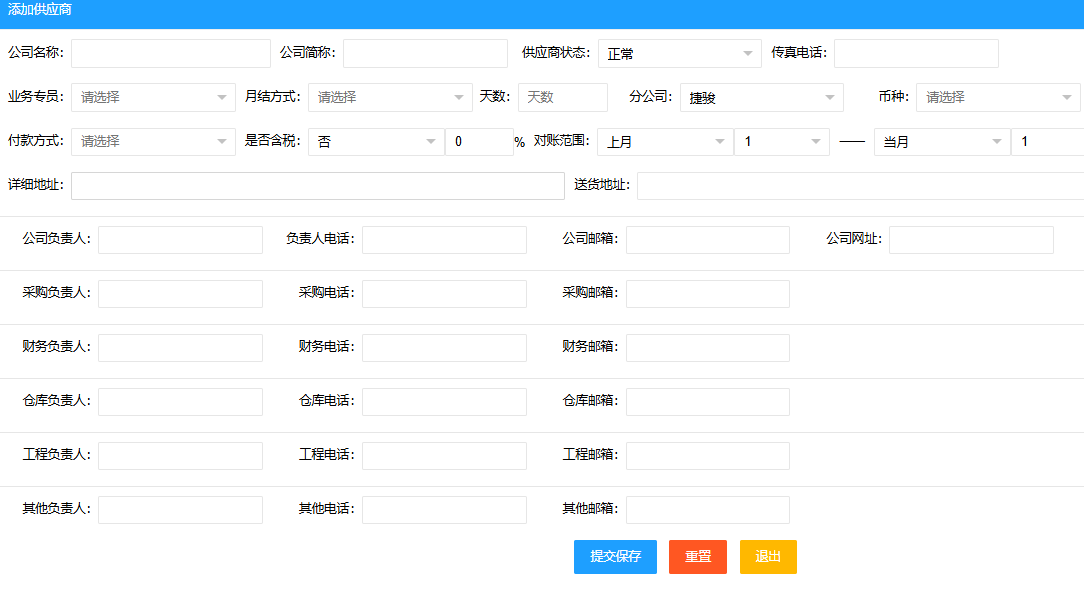Screen dimensions: 1084x601
Task: Open the 分公司 dropdown showing 捷骏
Action: 761,97
